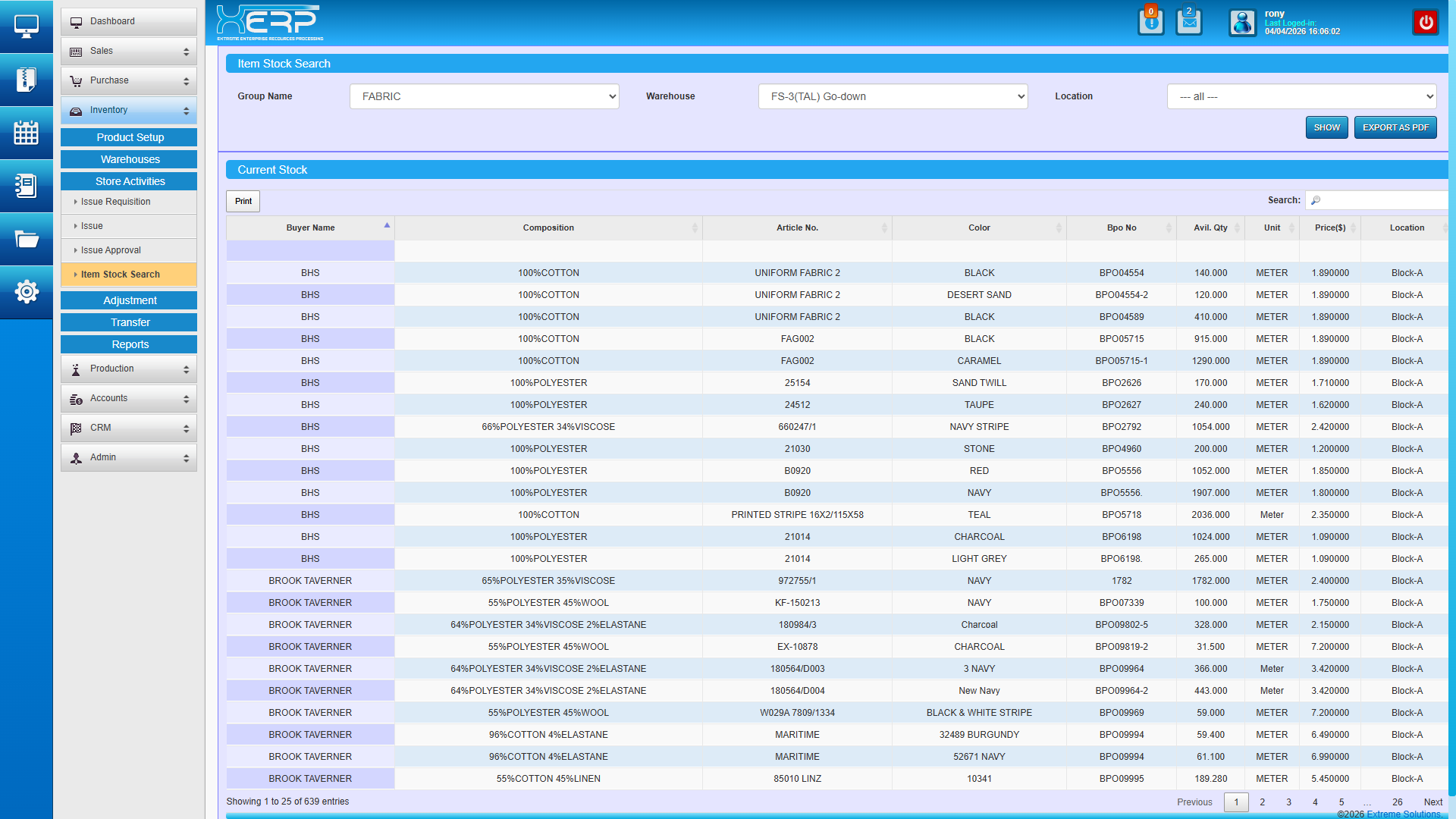
Task: Sort table by Avil. Qty column
Action: [1210, 227]
